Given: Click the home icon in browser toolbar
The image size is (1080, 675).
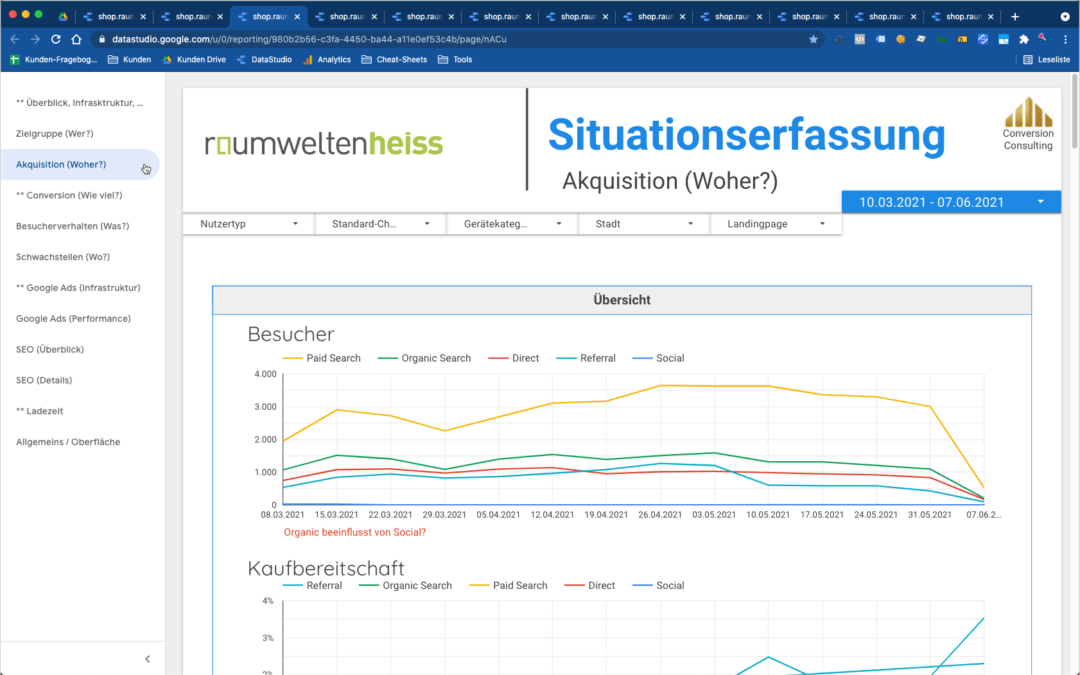Looking at the screenshot, I should [x=76, y=39].
